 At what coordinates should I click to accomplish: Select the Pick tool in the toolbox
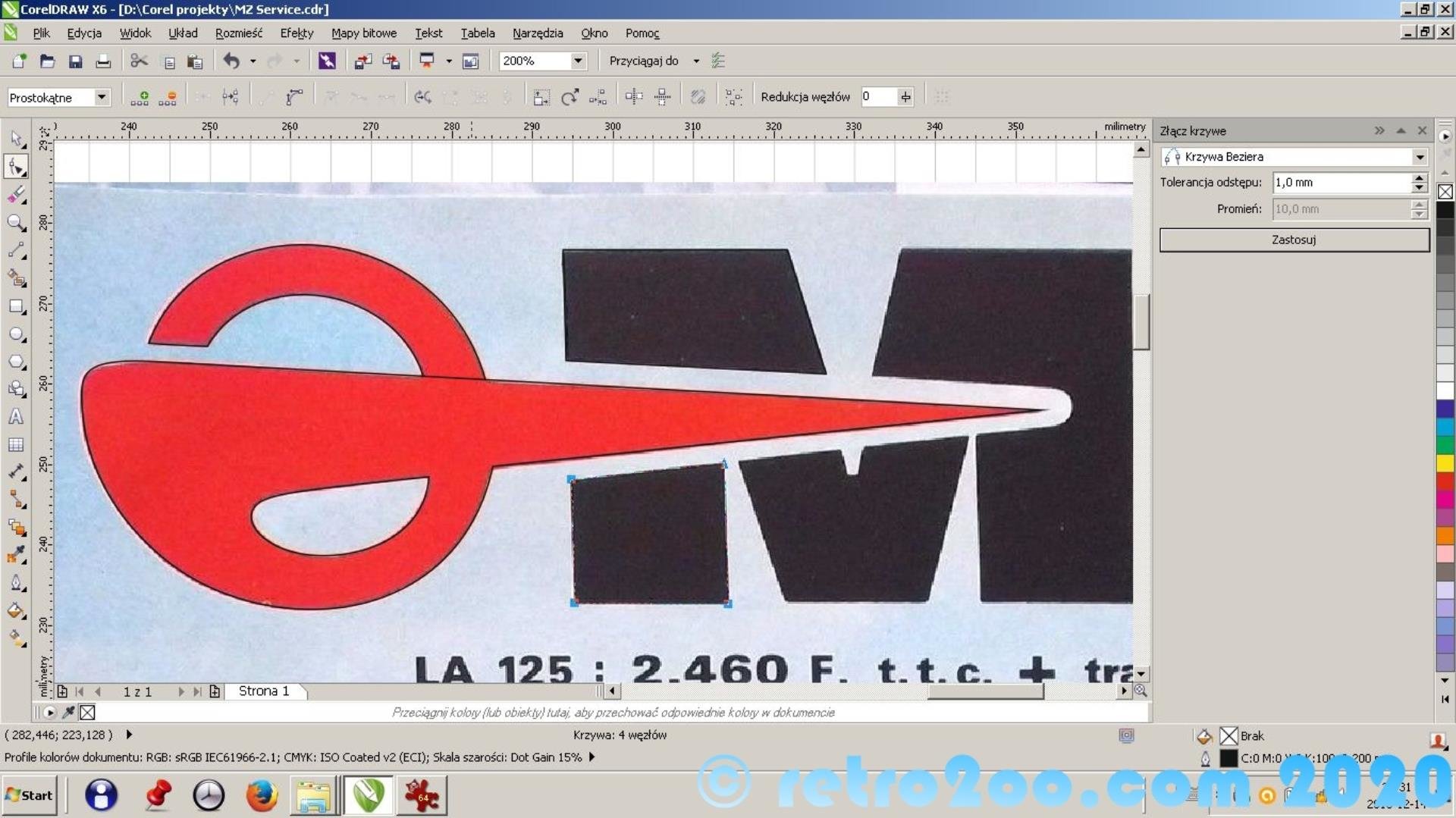(16, 139)
